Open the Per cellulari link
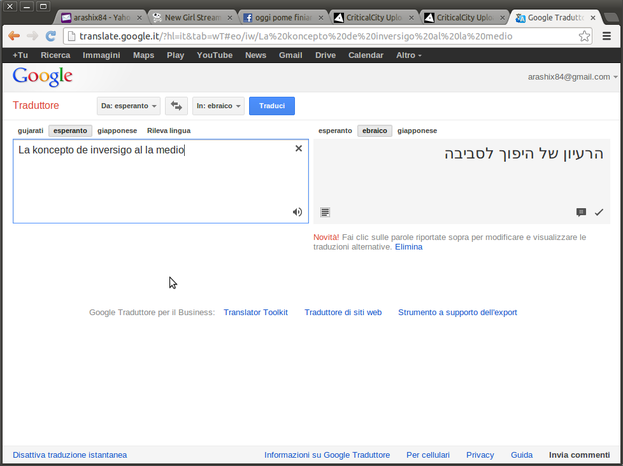This screenshot has height=466, width=623. [x=428, y=455]
